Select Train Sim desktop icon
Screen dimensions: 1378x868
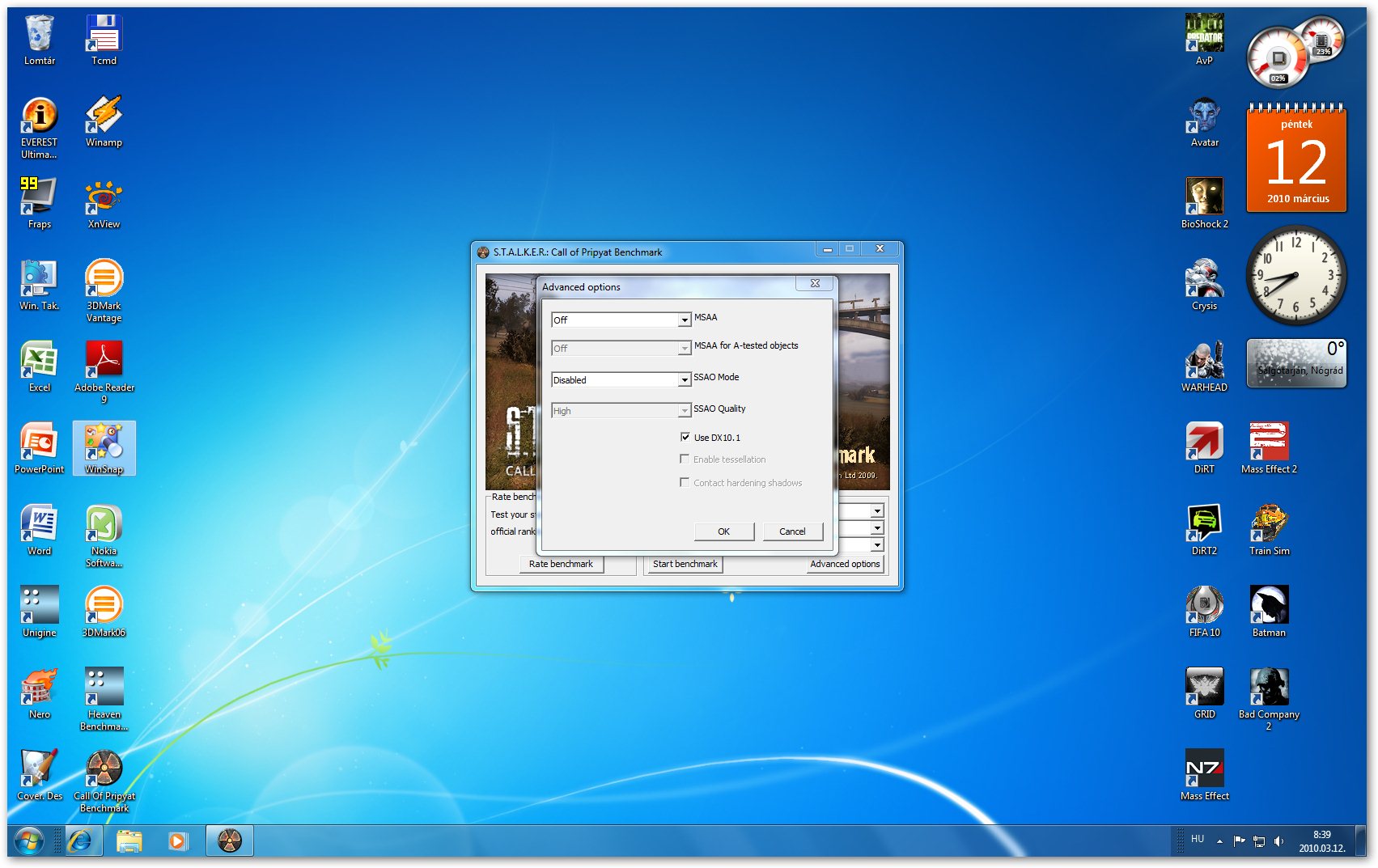pos(1269,530)
